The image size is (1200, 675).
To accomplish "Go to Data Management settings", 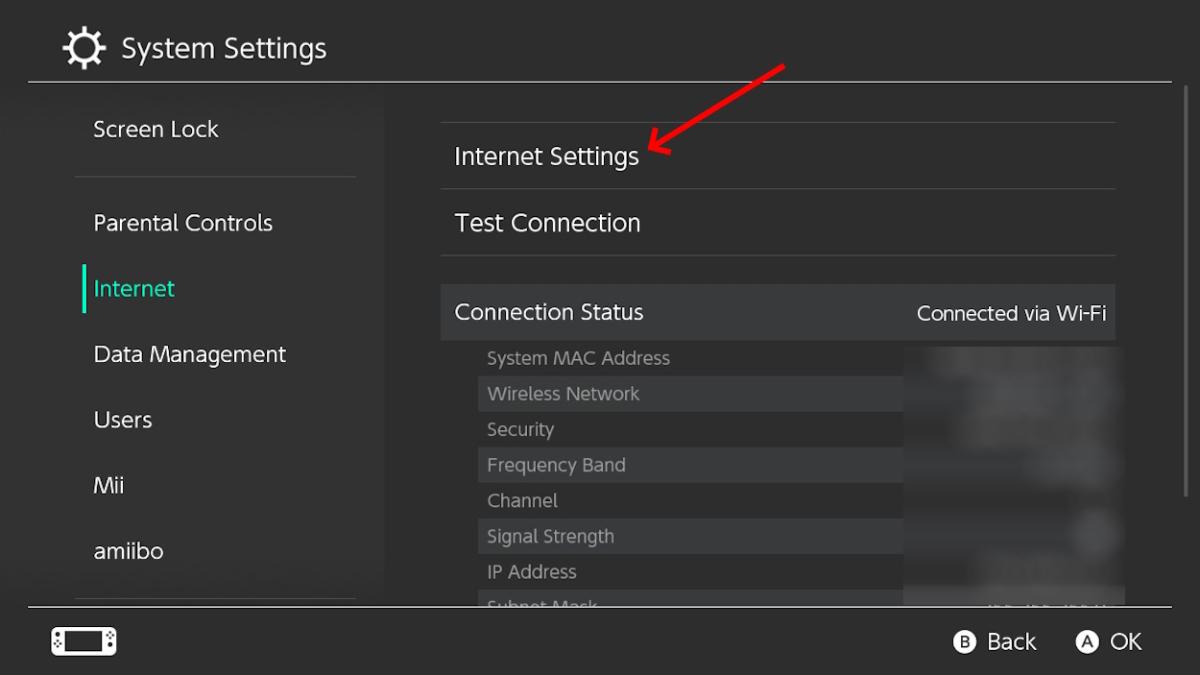I will pos(190,355).
